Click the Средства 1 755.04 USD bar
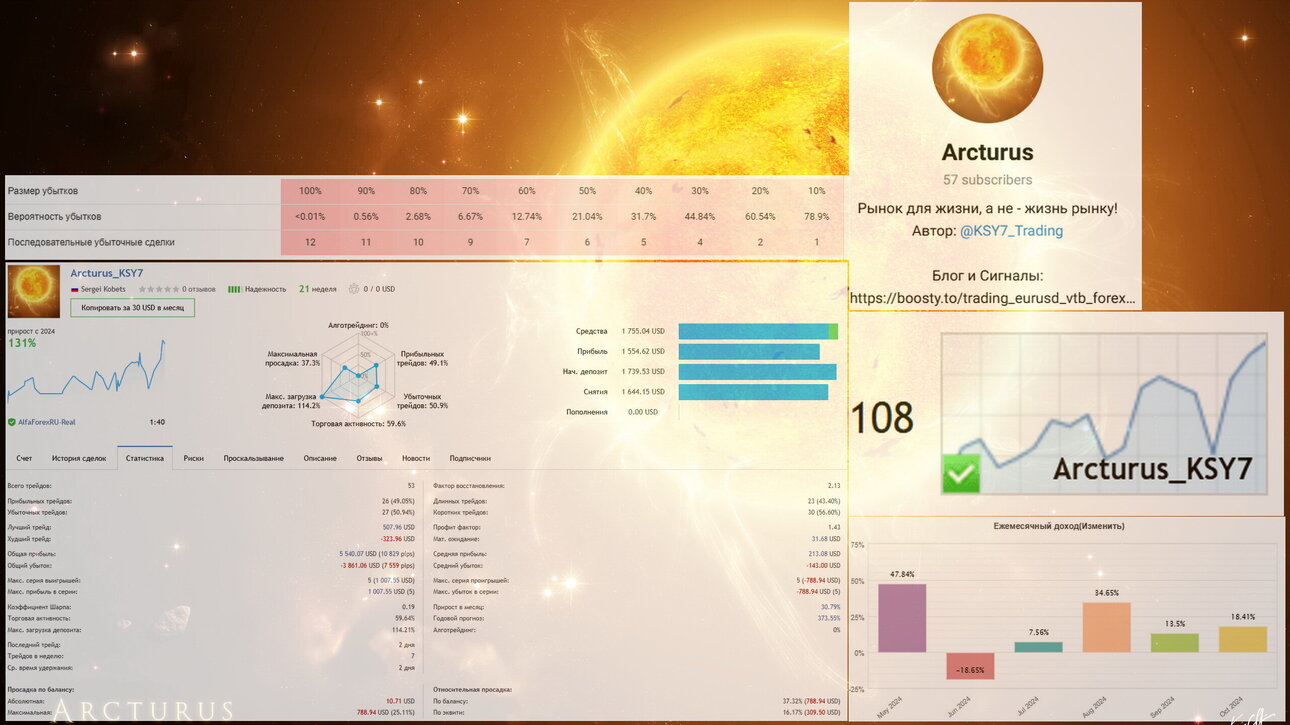 coord(758,331)
